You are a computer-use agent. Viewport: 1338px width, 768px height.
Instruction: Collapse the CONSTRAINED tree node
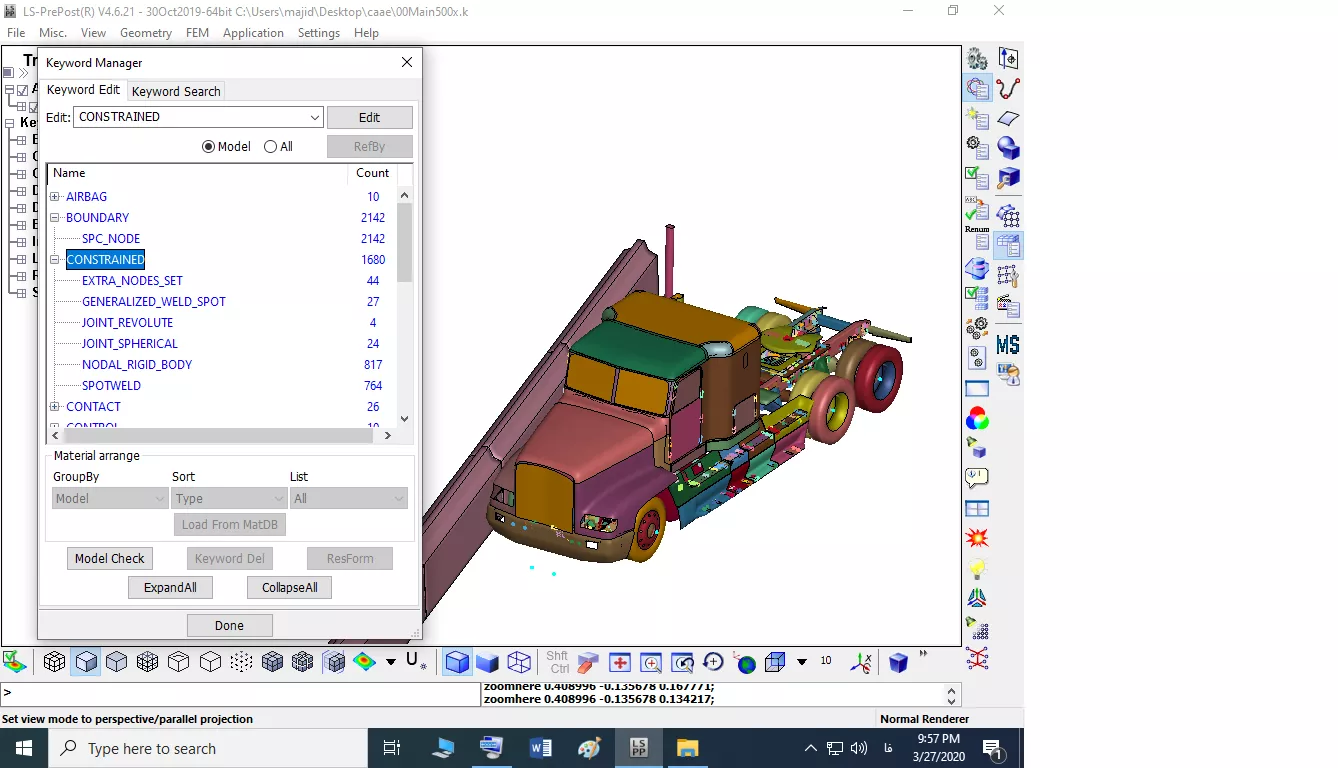(x=55, y=260)
